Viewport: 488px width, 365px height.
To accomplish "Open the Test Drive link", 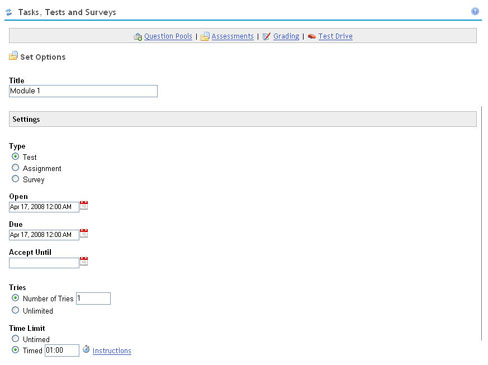I will click(335, 36).
